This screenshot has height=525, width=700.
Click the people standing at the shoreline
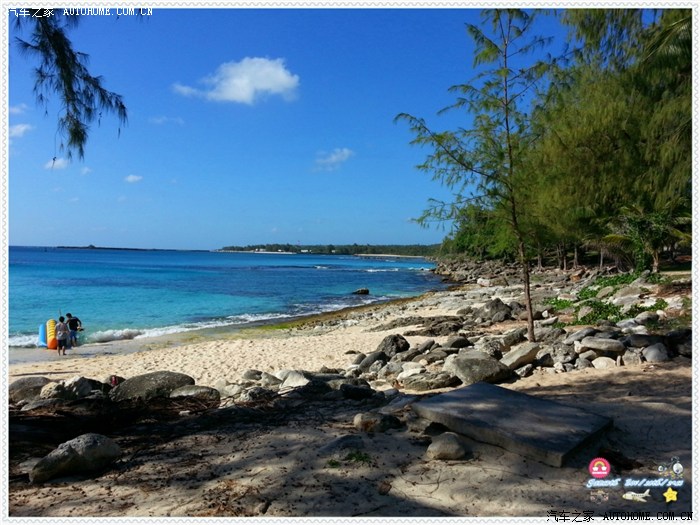67,333
